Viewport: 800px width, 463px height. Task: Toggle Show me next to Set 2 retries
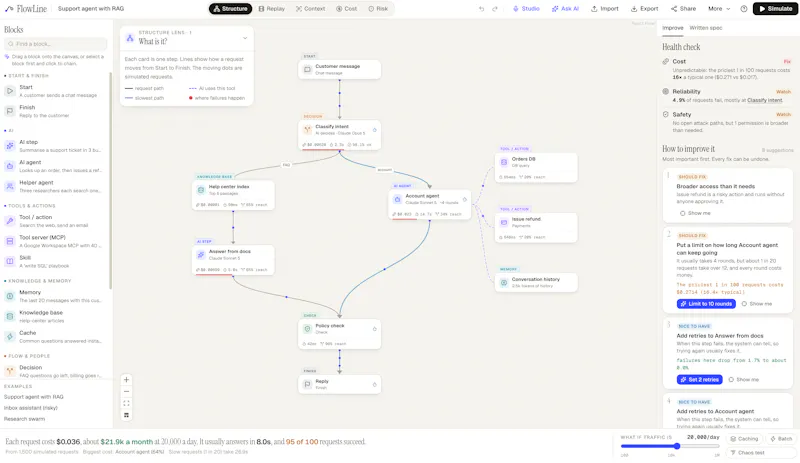pos(744,379)
